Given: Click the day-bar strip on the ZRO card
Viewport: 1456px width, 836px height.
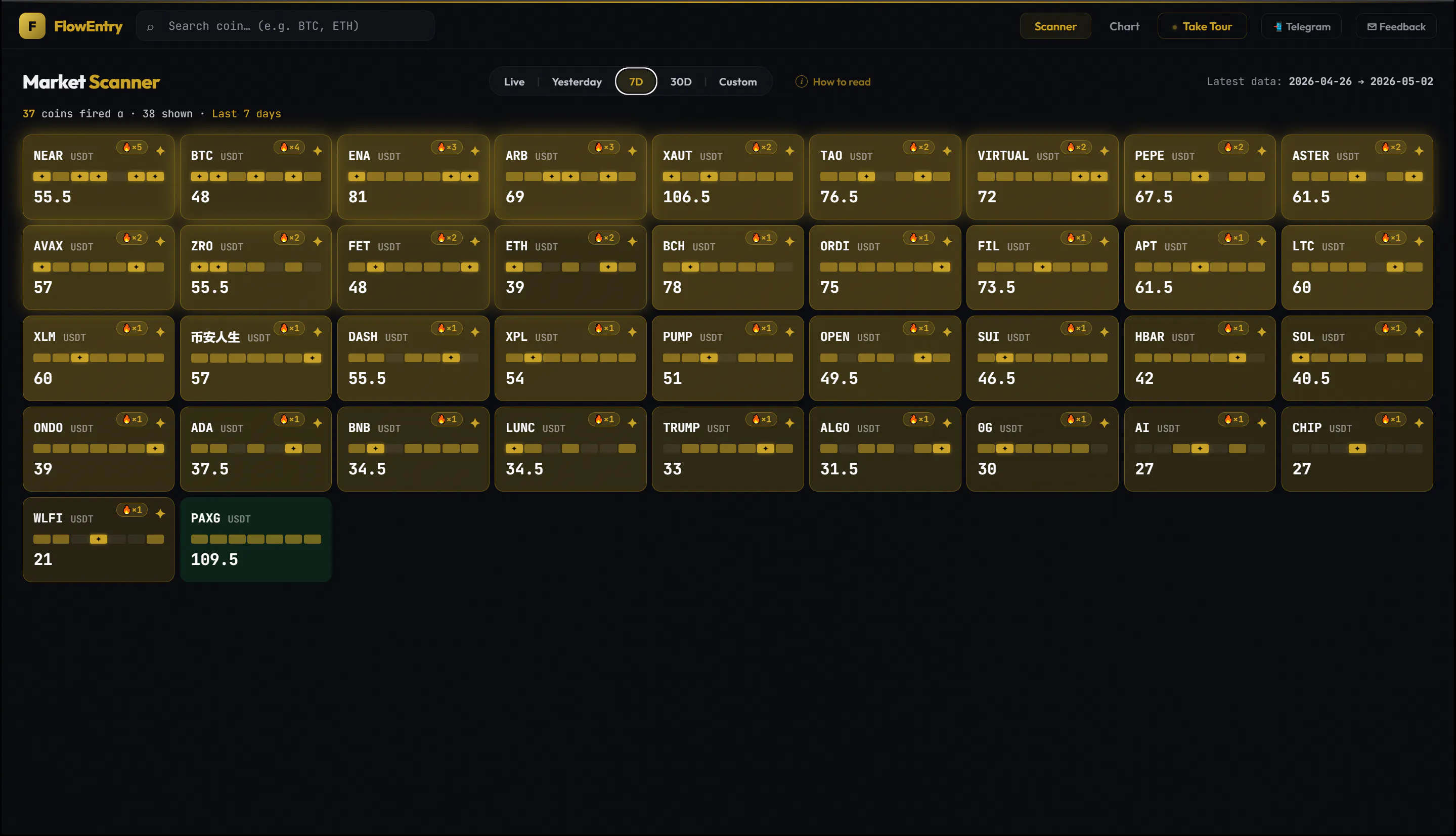Looking at the screenshot, I should click(x=255, y=267).
